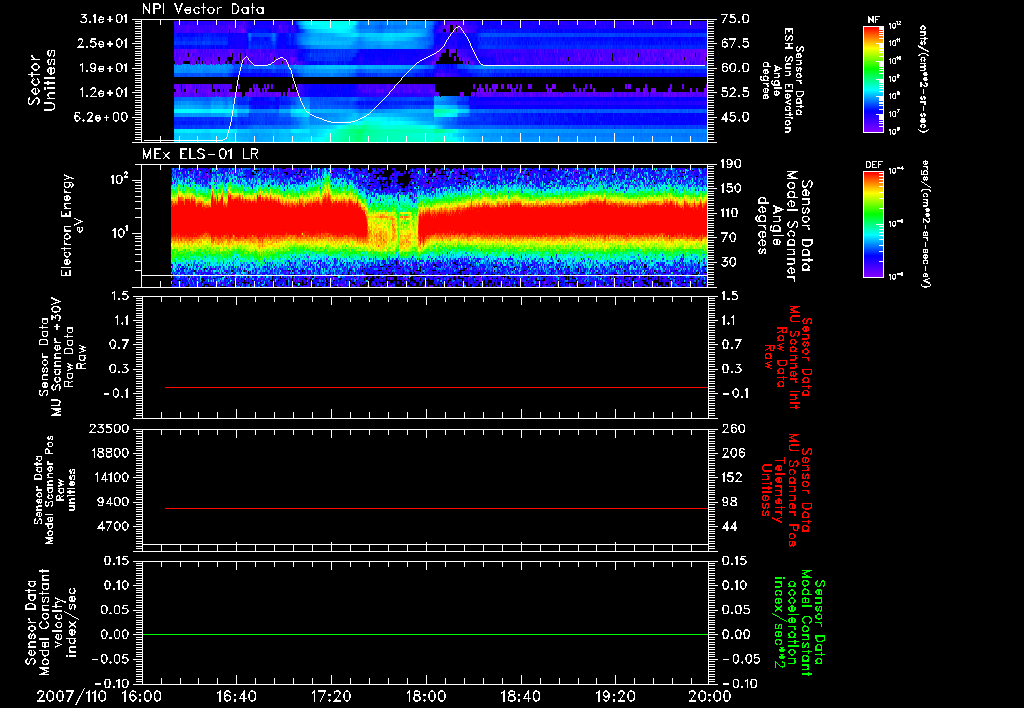Screen dimensions: 1024x708
Task: Click the "16:40" time axis label
Action: coord(236,696)
